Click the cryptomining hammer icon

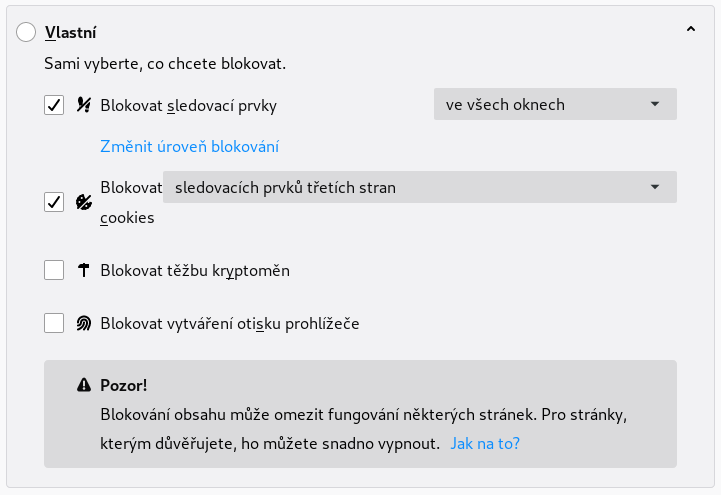point(84,270)
